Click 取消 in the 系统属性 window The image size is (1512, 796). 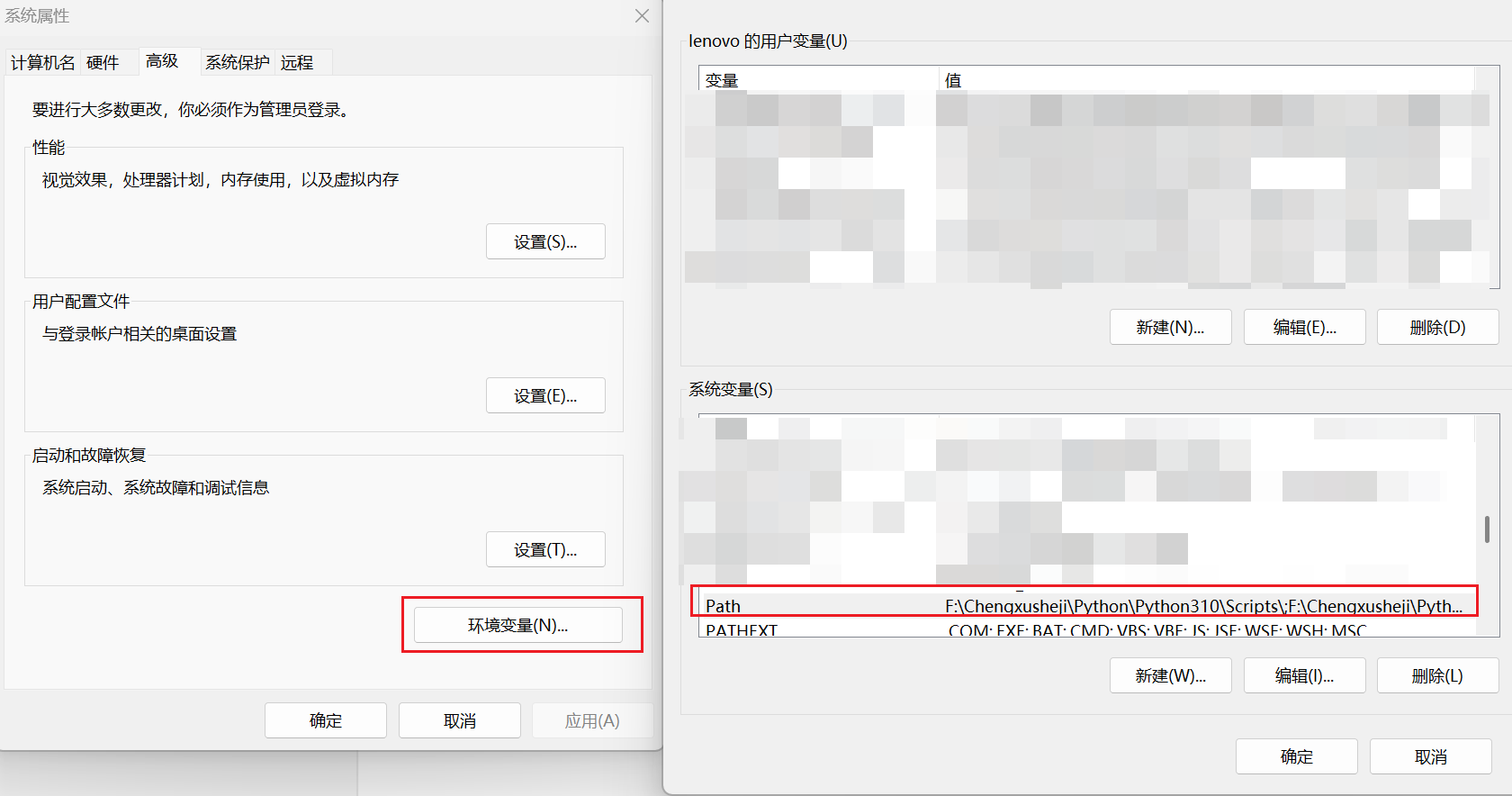[460, 720]
